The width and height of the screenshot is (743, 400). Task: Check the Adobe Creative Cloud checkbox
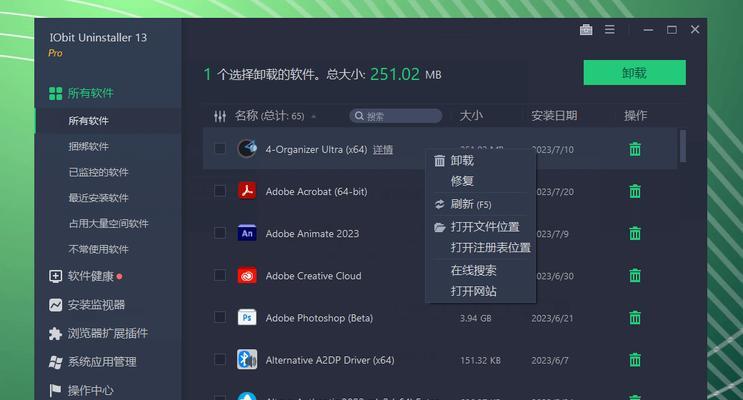coord(219,275)
